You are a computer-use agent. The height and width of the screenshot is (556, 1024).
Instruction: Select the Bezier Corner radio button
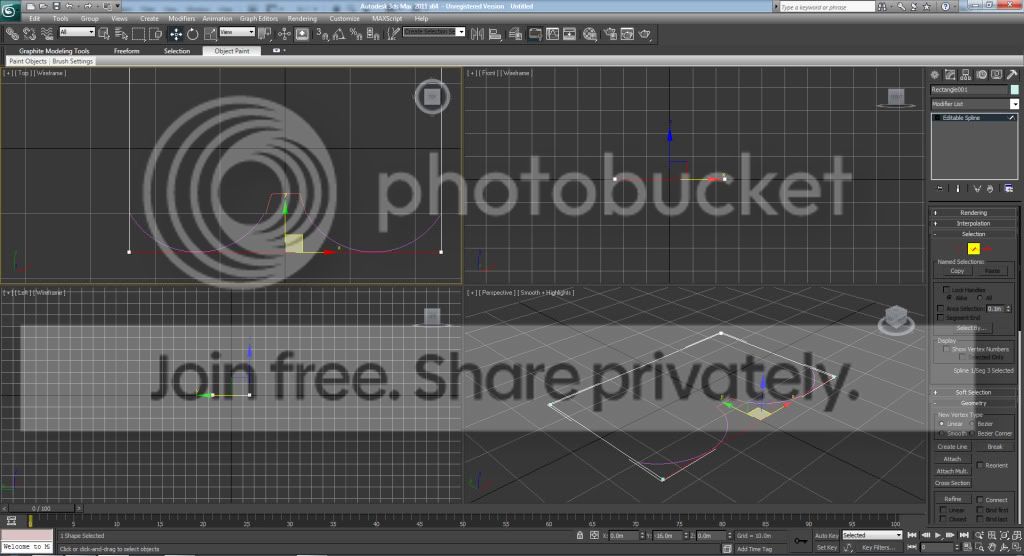tap(972, 433)
